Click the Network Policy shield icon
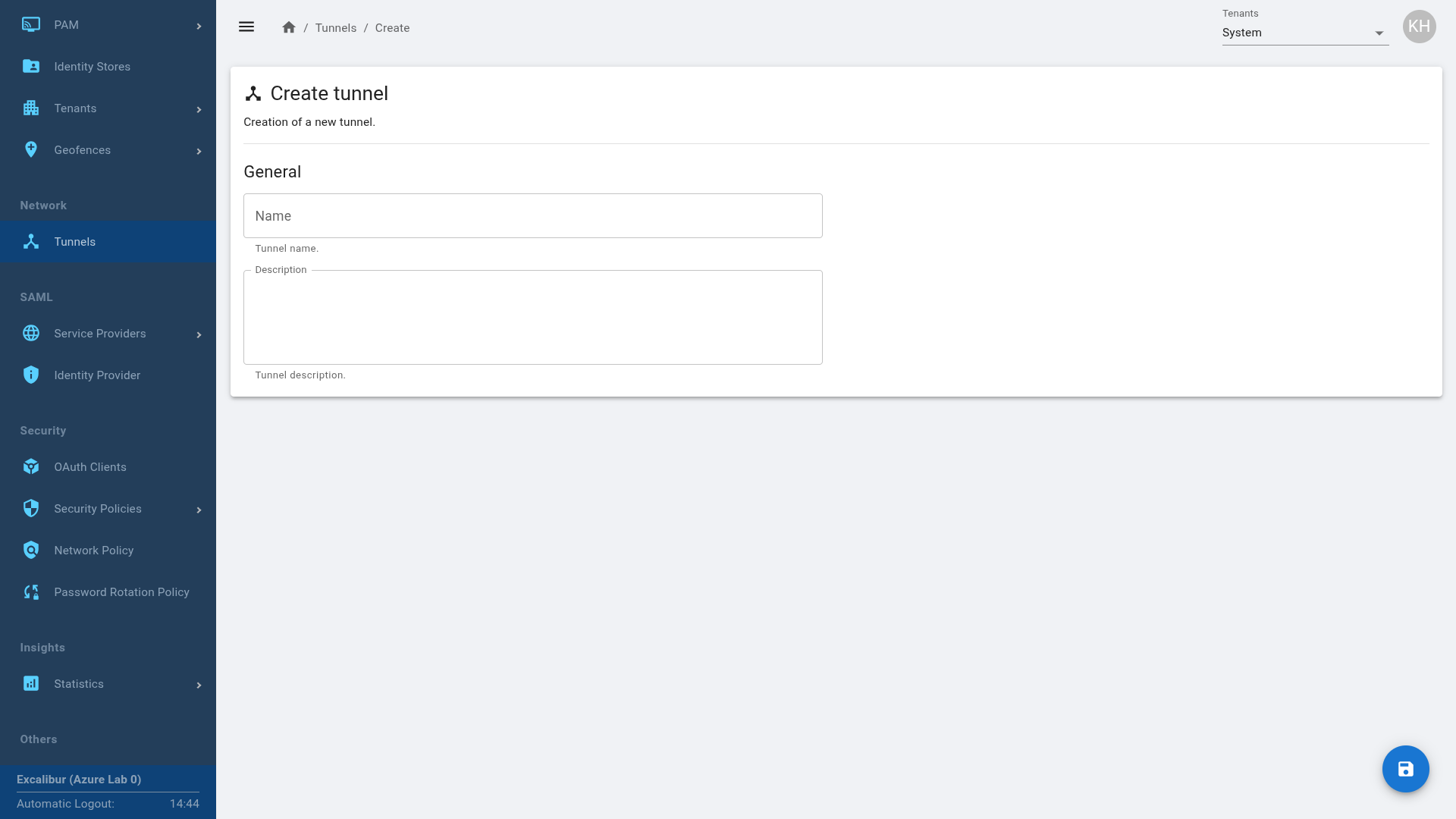This screenshot has width=1456, height=819. [31, 551]
